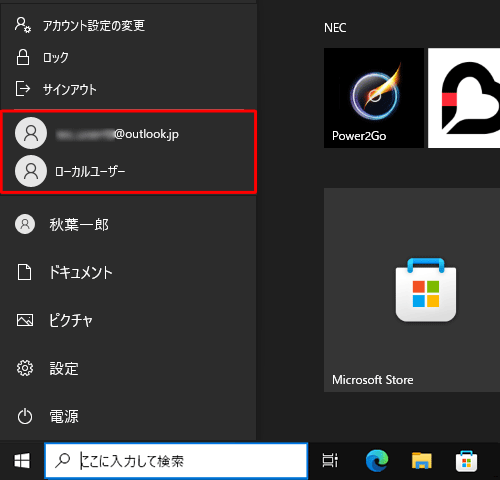Image resolution: width=500 pixels, height=480 pixels.
Task: Click the sign-out arrow icon
Action: point(23,89)
